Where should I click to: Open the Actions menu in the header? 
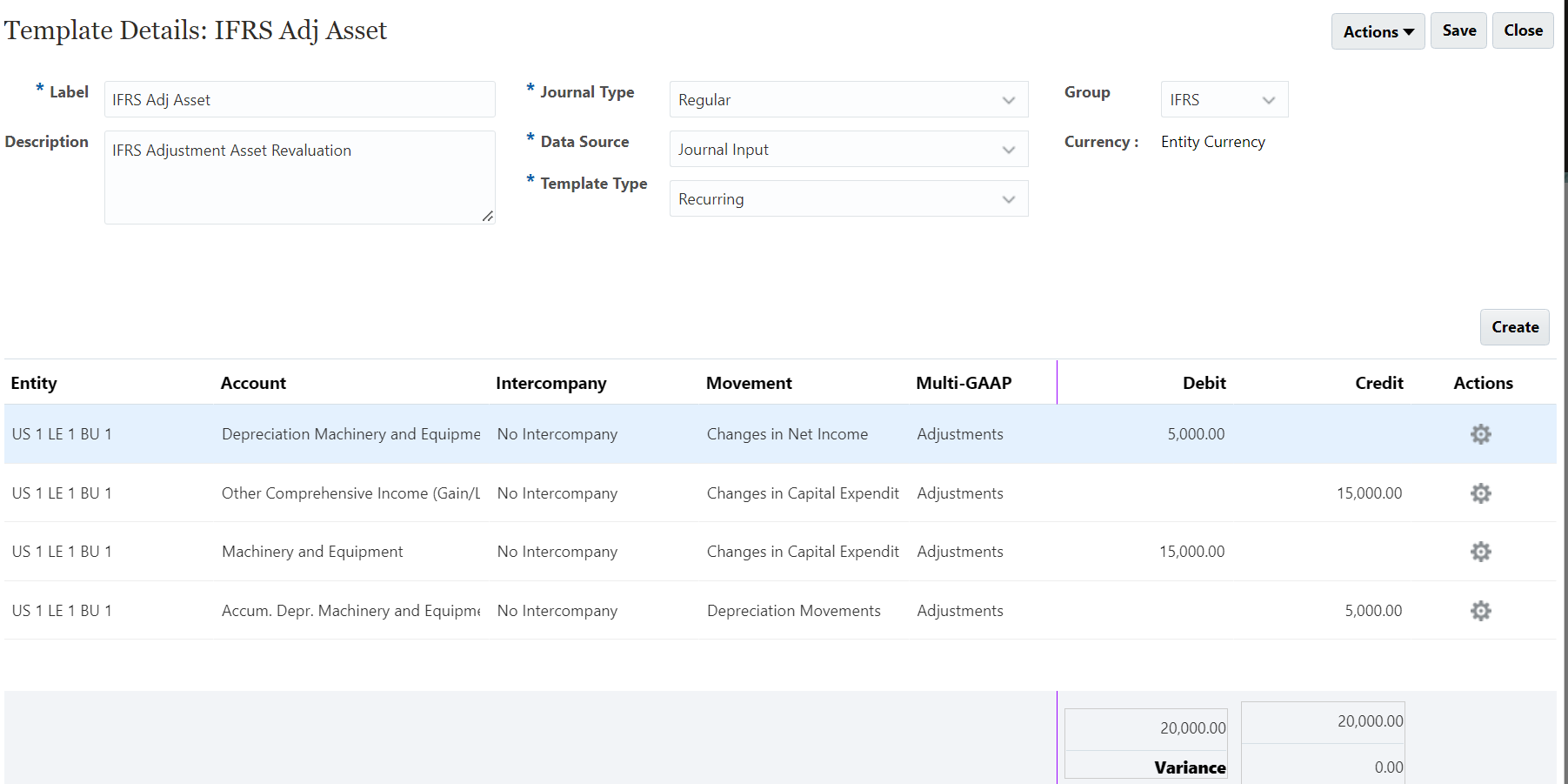pos(1377,30)
